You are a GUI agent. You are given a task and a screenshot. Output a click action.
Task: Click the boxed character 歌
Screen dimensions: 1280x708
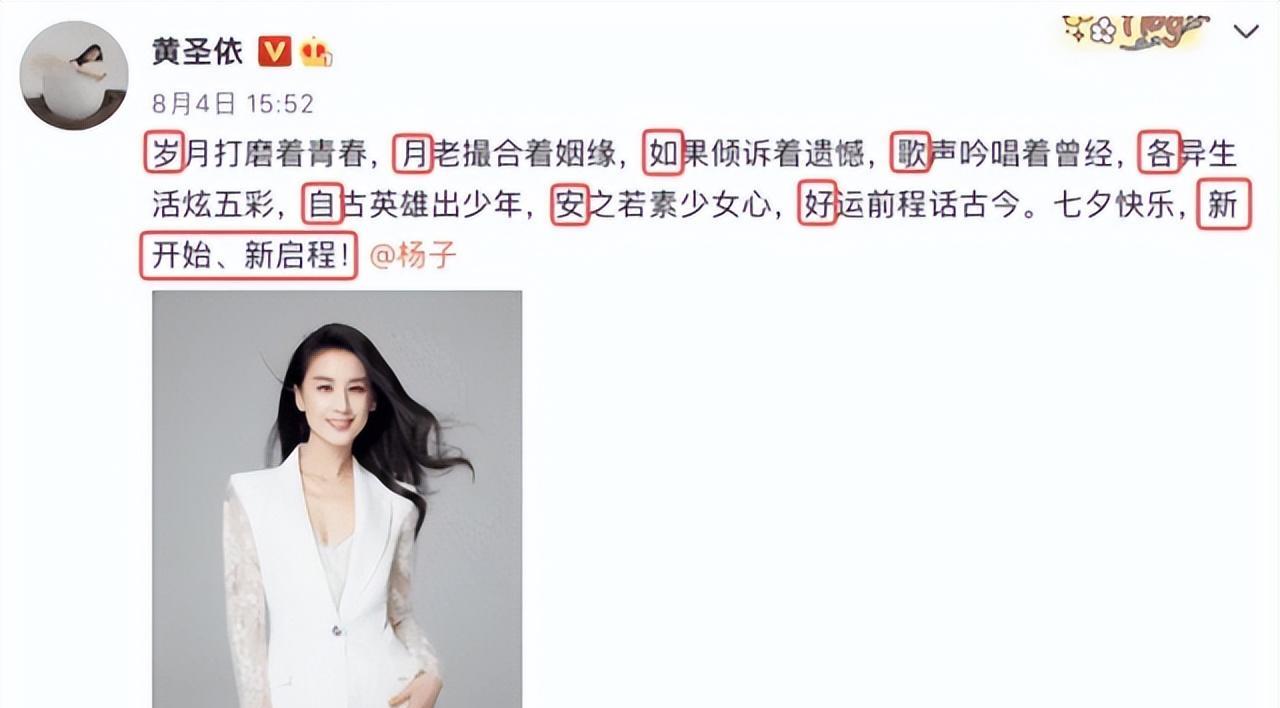pos(911,154)
